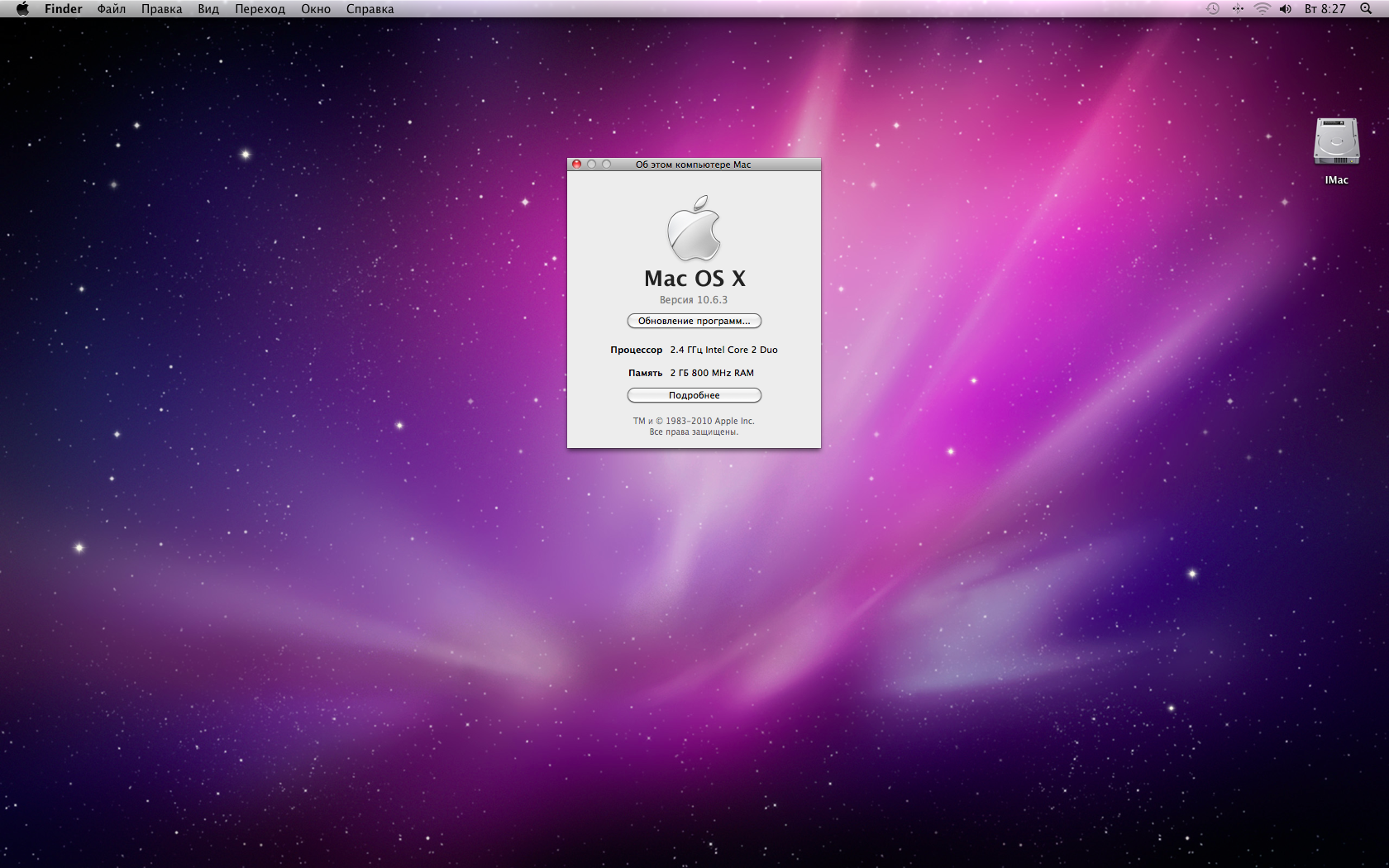Click the Mac OS X title text
The image size is (1389, 868).
694,279
